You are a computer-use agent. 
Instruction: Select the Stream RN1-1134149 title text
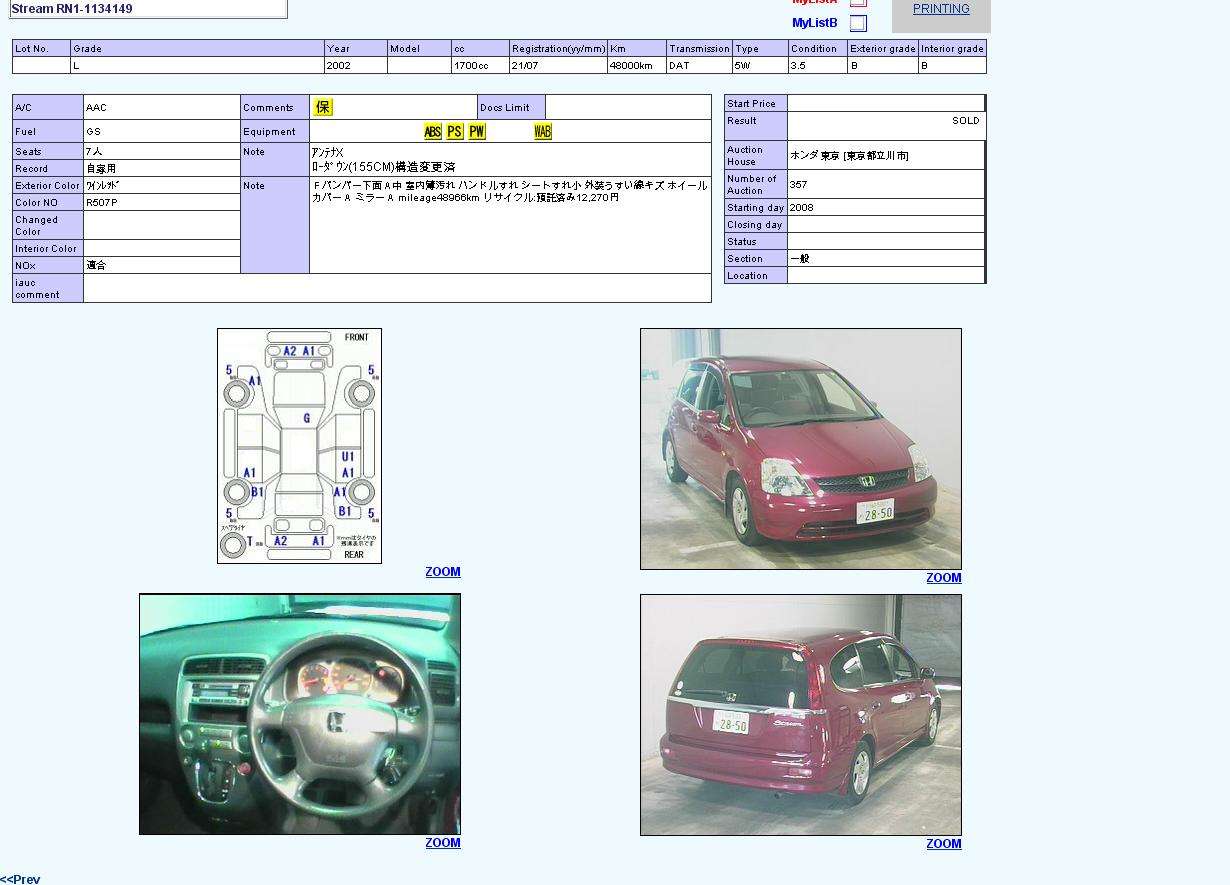click(x=71, y=9)
